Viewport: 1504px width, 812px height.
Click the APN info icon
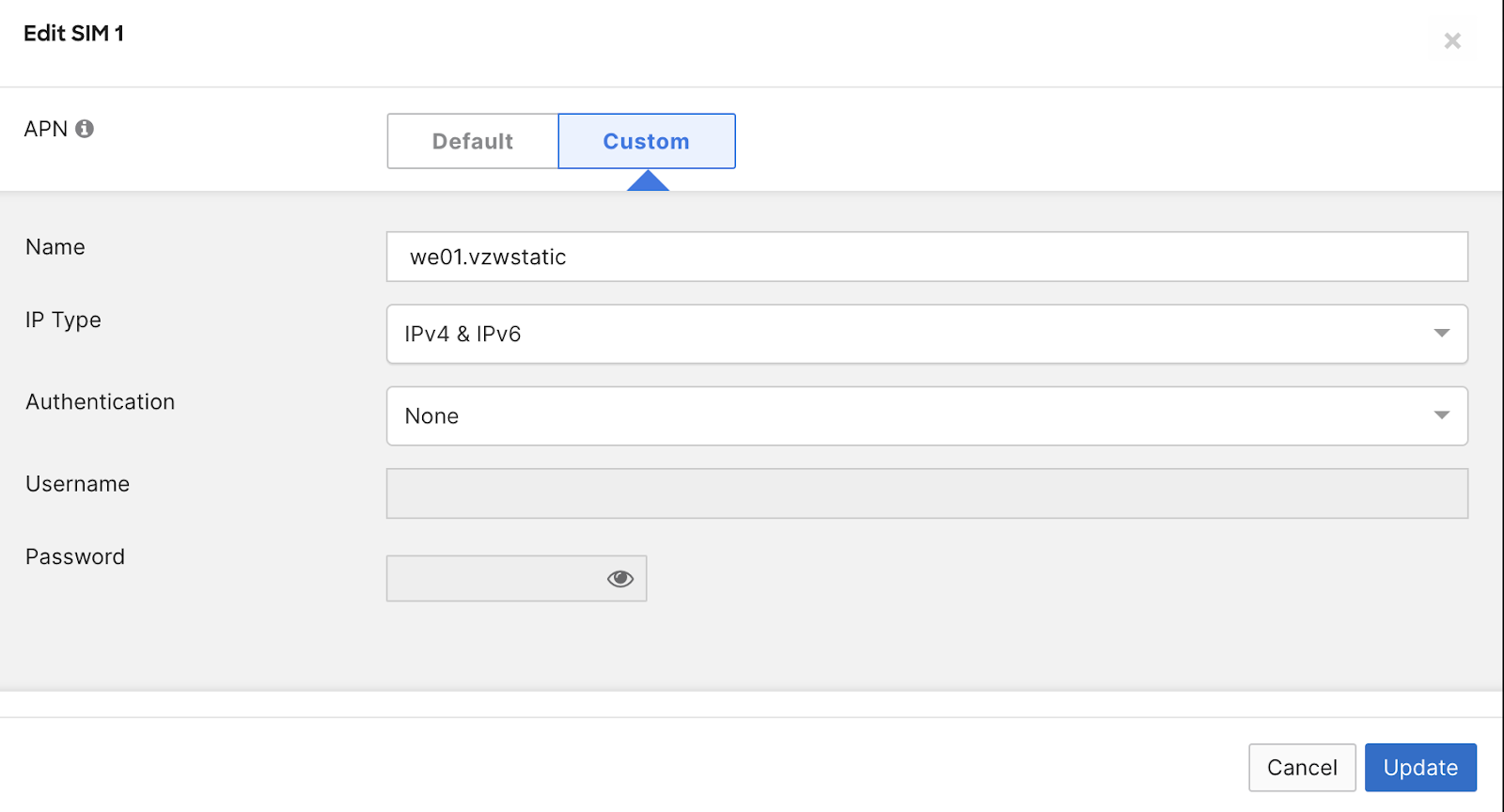85,129
